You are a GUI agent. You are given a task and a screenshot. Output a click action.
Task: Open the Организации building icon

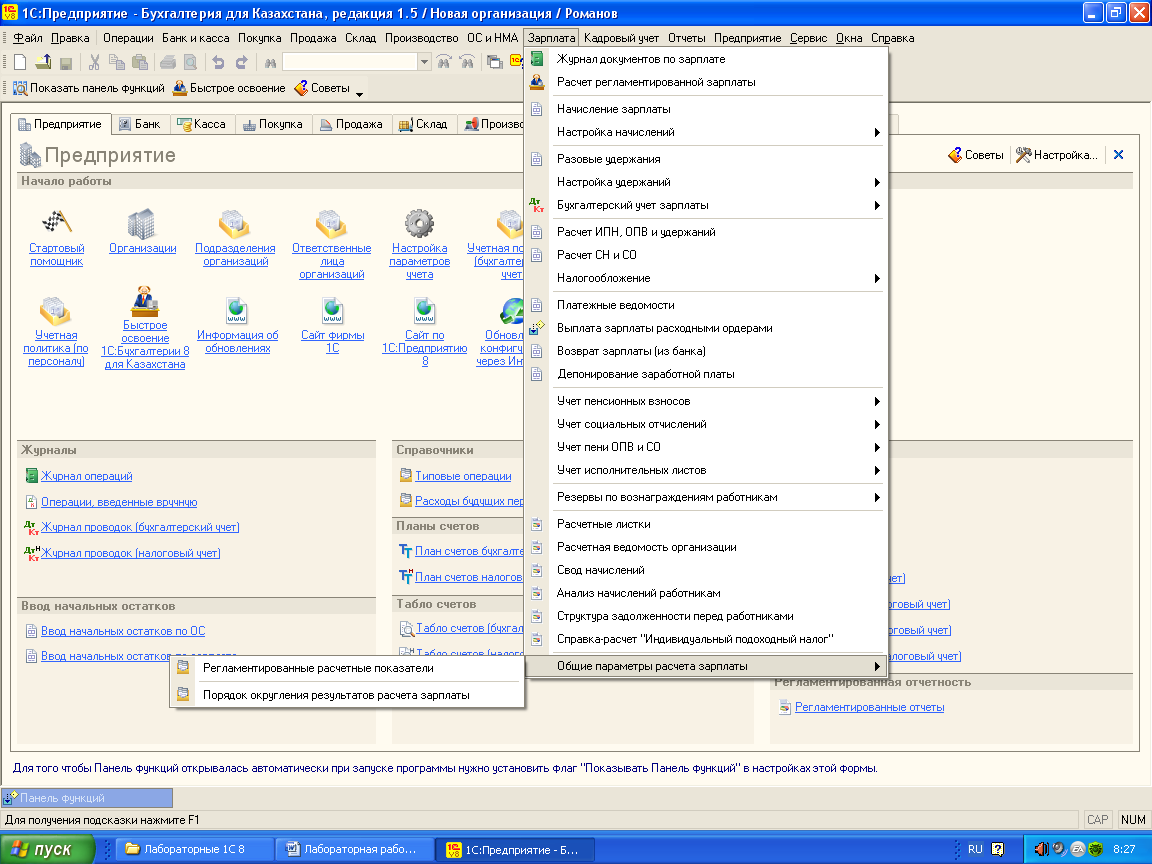(x=141, y=223)
